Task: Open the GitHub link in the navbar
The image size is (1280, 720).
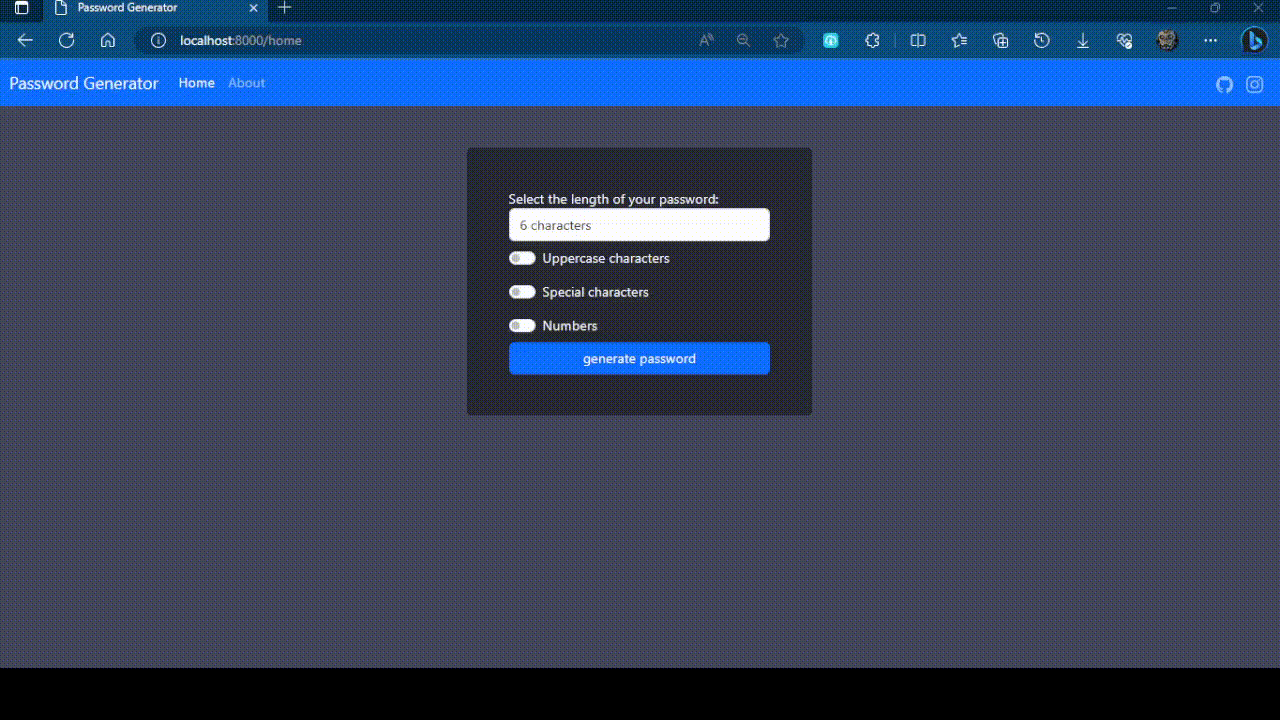Action: pyautogui.click(x=1224, y=84)
